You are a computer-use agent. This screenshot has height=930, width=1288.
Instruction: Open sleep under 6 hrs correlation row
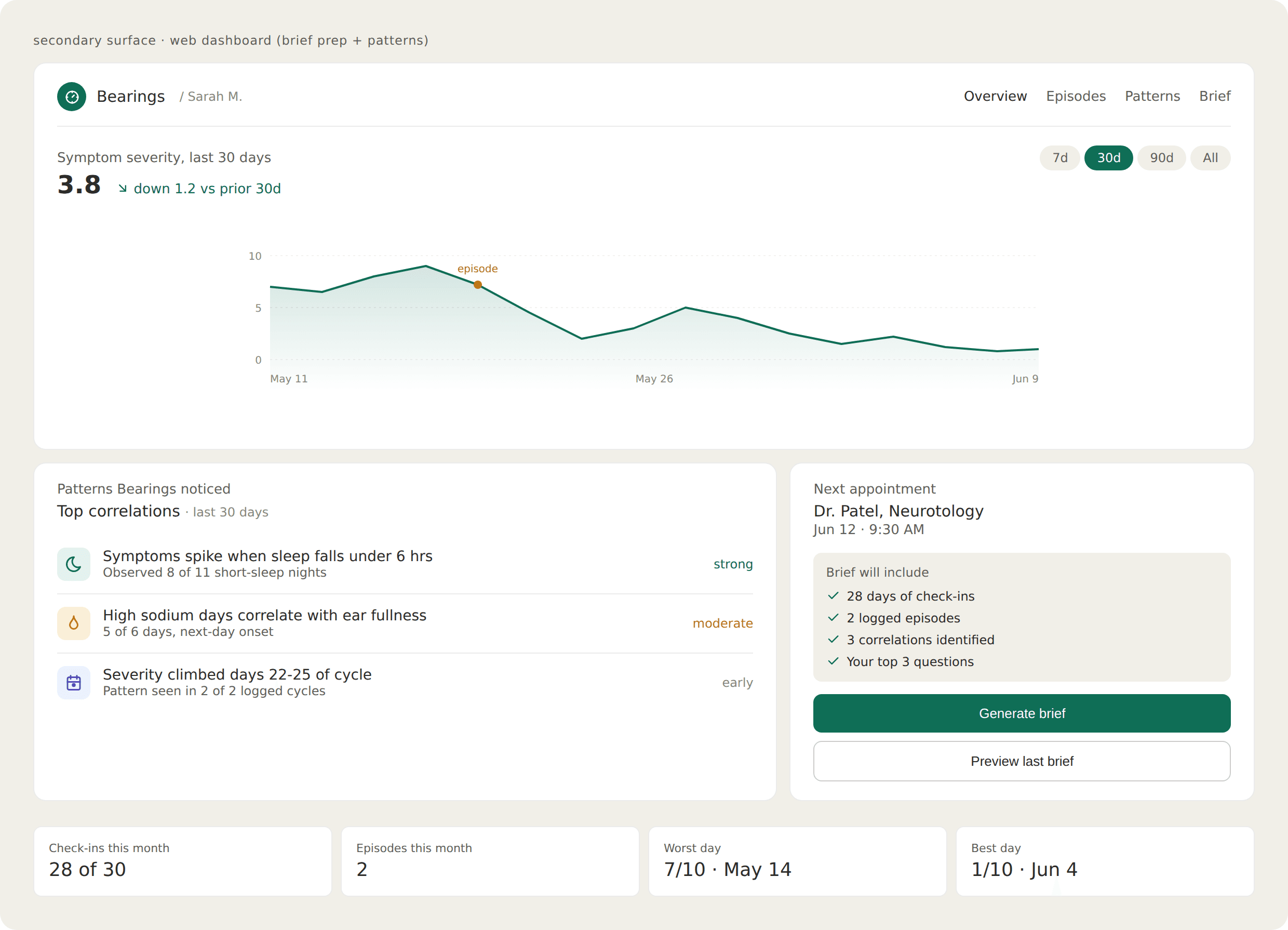click(x=405, y=564)
